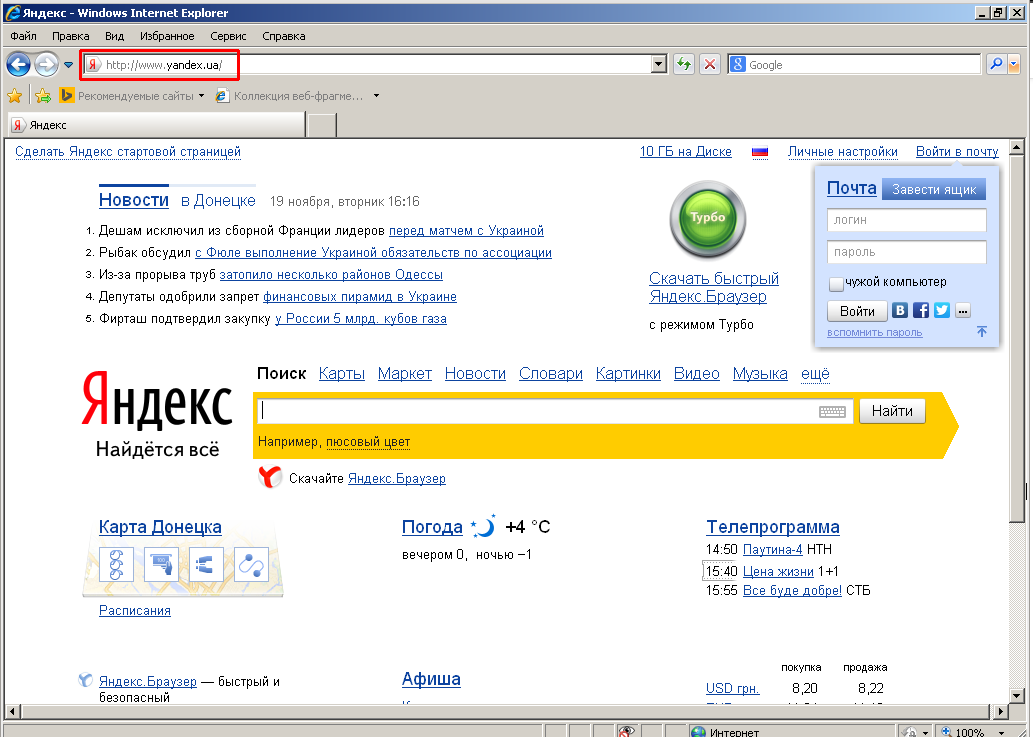This screenshot has width=1033, height=737.
Task: Click the Yandex Browser Y logo icon
Action: point(269,478)
